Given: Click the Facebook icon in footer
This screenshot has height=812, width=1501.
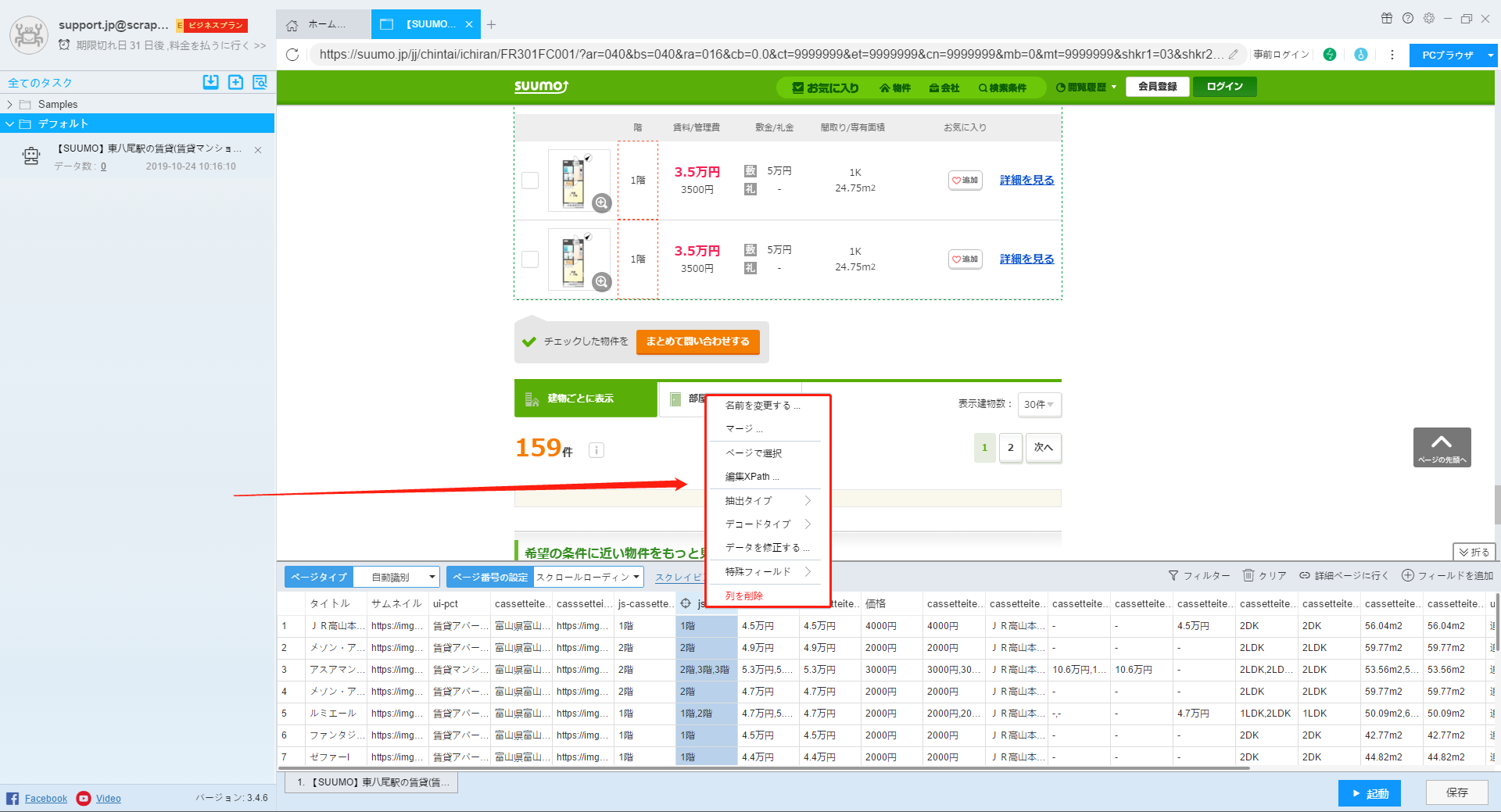Looking at the screenshot, I should coord(13,798).
